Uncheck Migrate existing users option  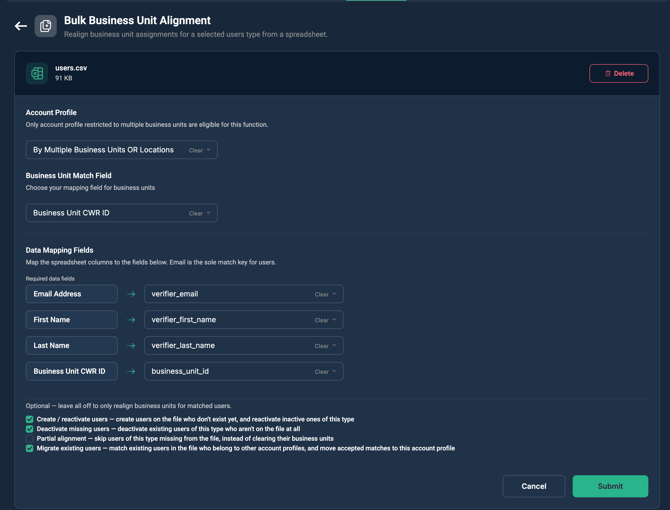(29, 448)
